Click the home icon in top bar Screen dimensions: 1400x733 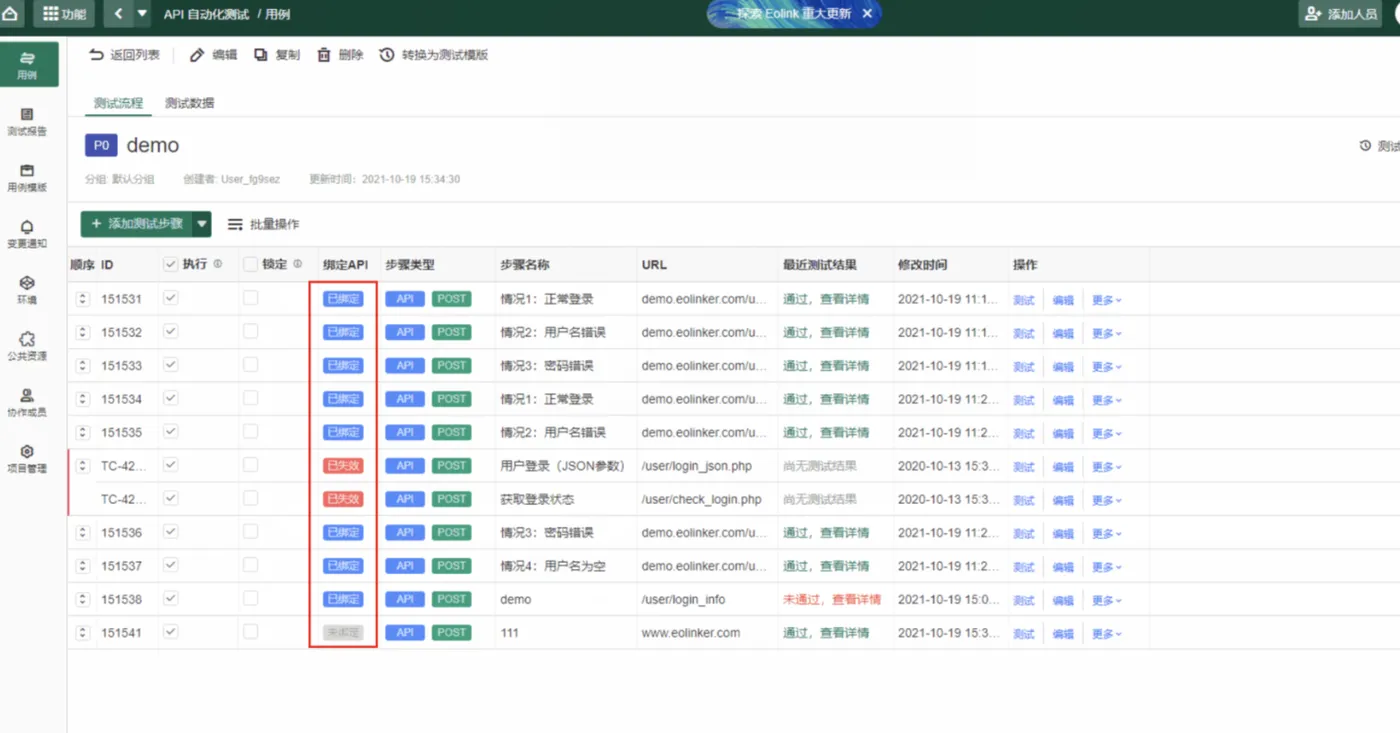click(11, 14)
